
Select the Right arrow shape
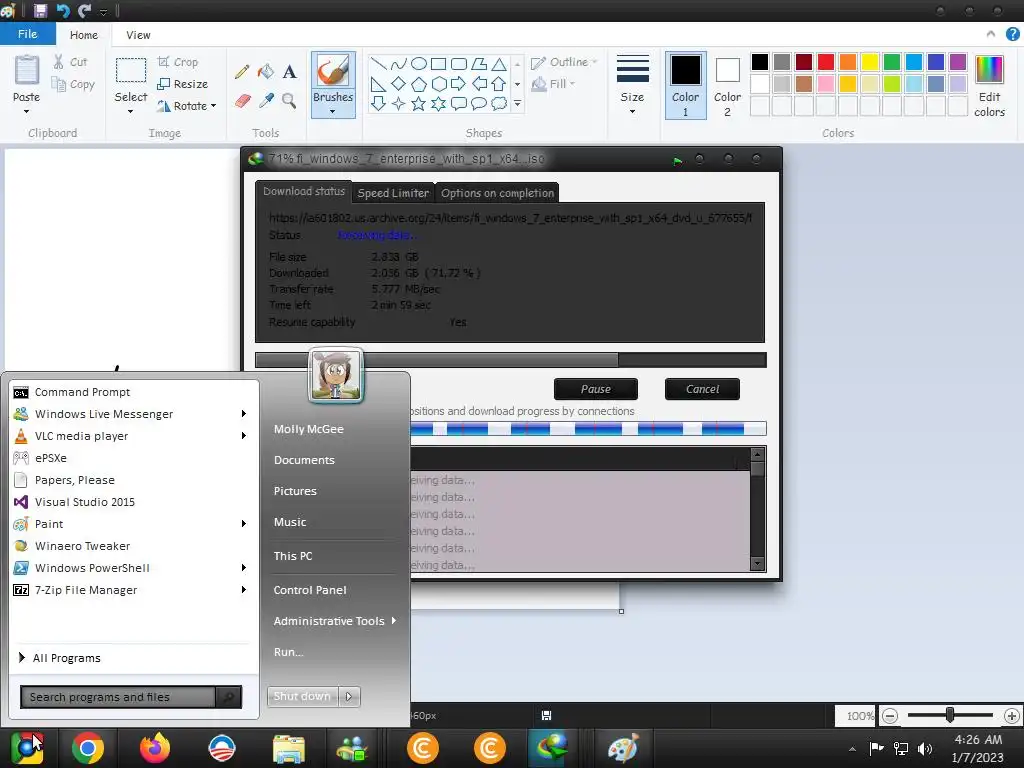458,84
